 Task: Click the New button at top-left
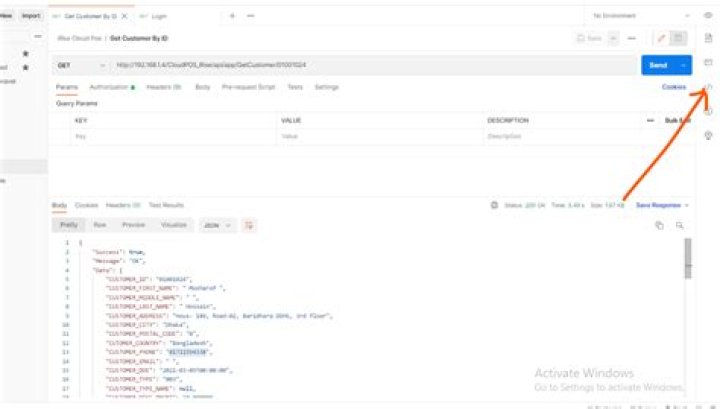point(6,16)
